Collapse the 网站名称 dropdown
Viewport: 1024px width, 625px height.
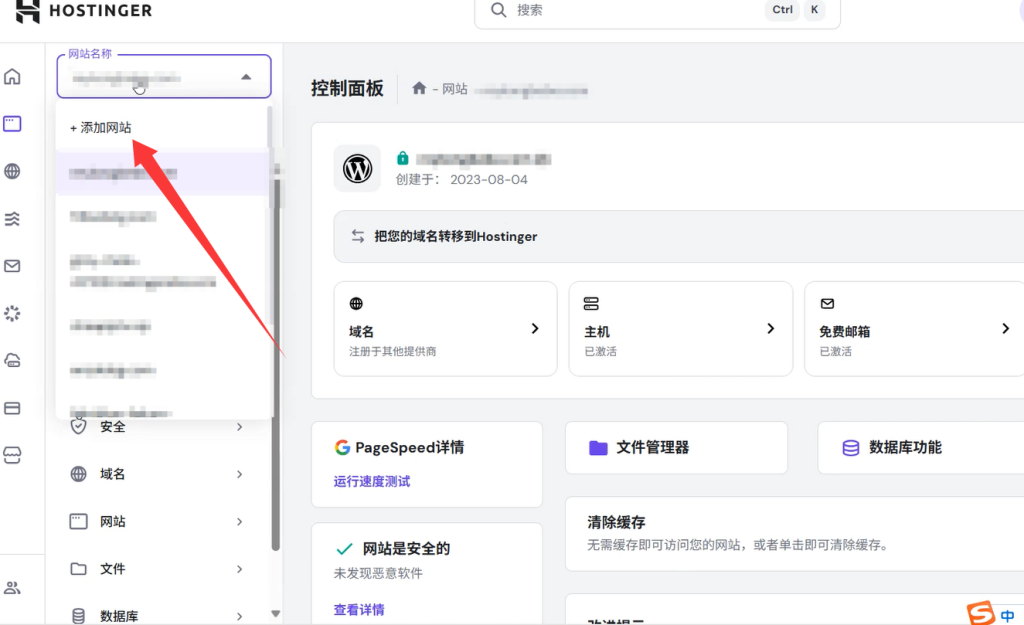246,77
